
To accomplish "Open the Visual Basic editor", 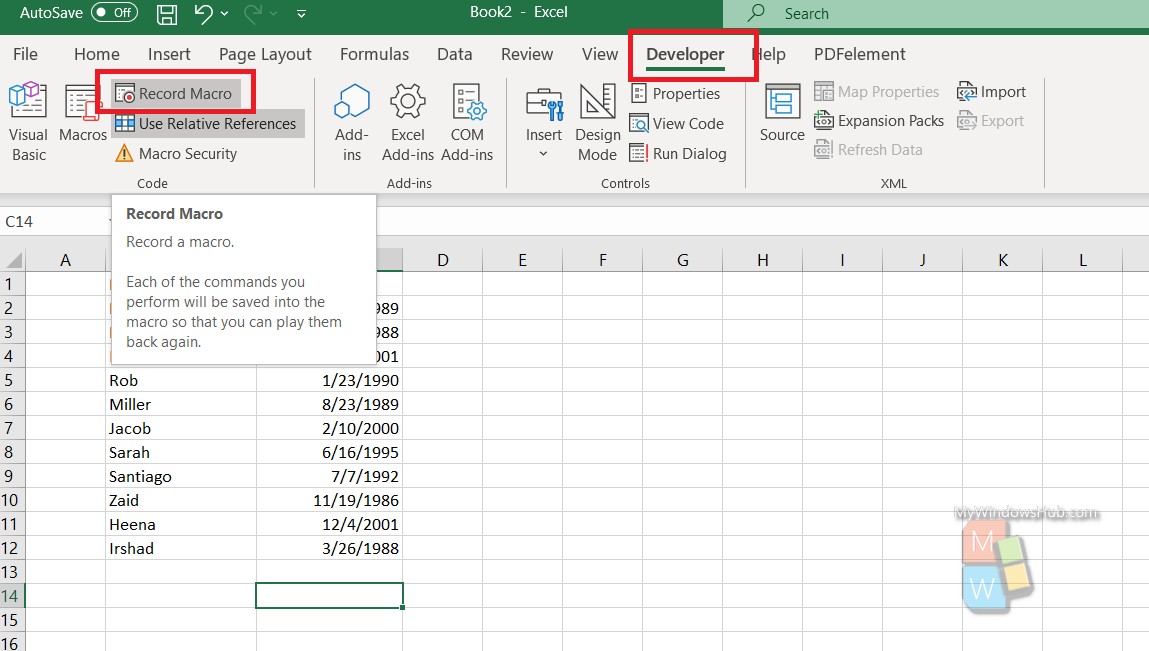I will [28, 122].
